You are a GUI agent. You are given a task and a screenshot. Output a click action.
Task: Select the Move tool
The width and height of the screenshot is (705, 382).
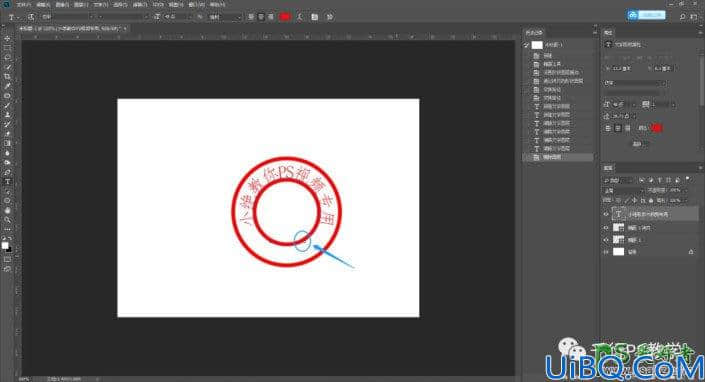coord(7,38)
